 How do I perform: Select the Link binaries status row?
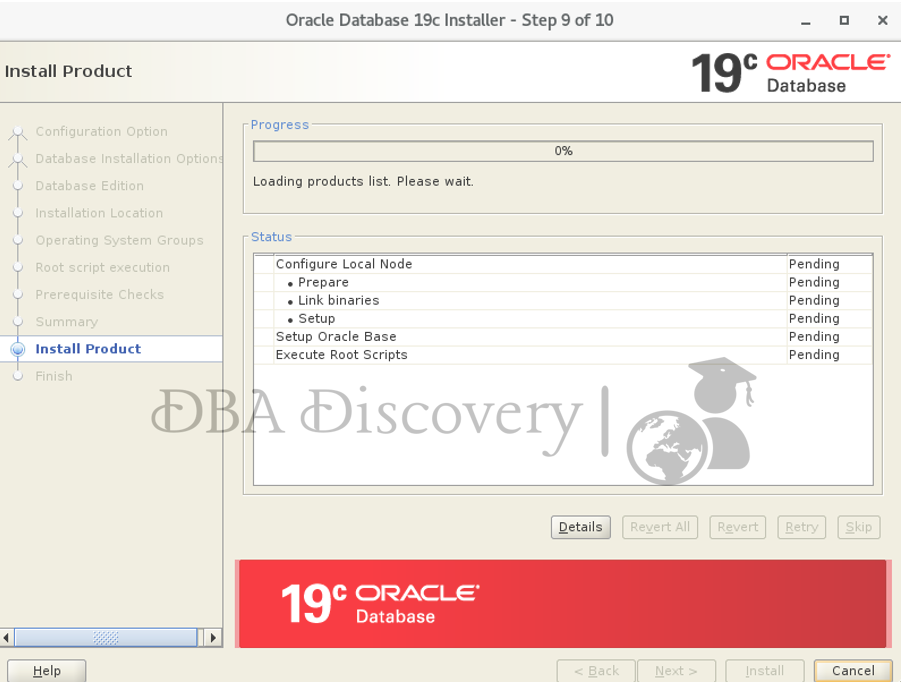pyautogui.click(x=338, y=300)
